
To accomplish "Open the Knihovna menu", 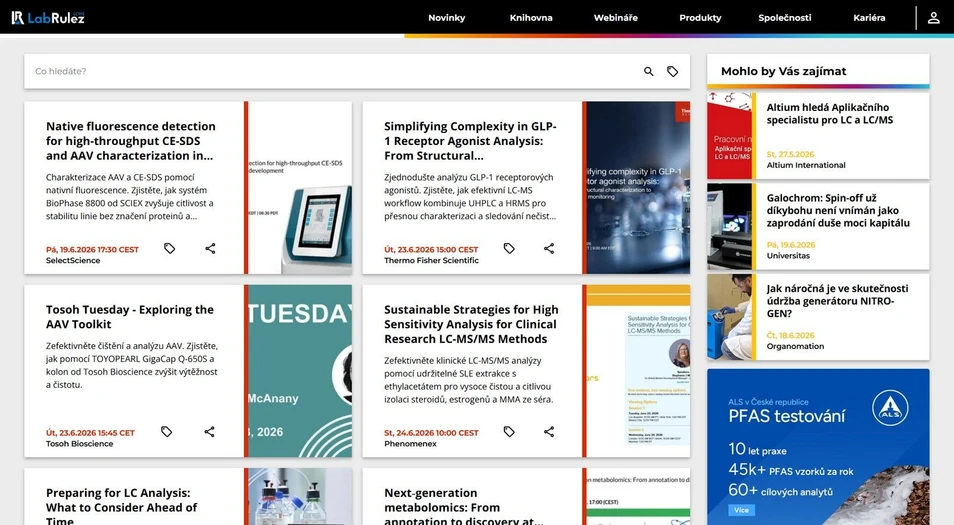I will point(531,18).
